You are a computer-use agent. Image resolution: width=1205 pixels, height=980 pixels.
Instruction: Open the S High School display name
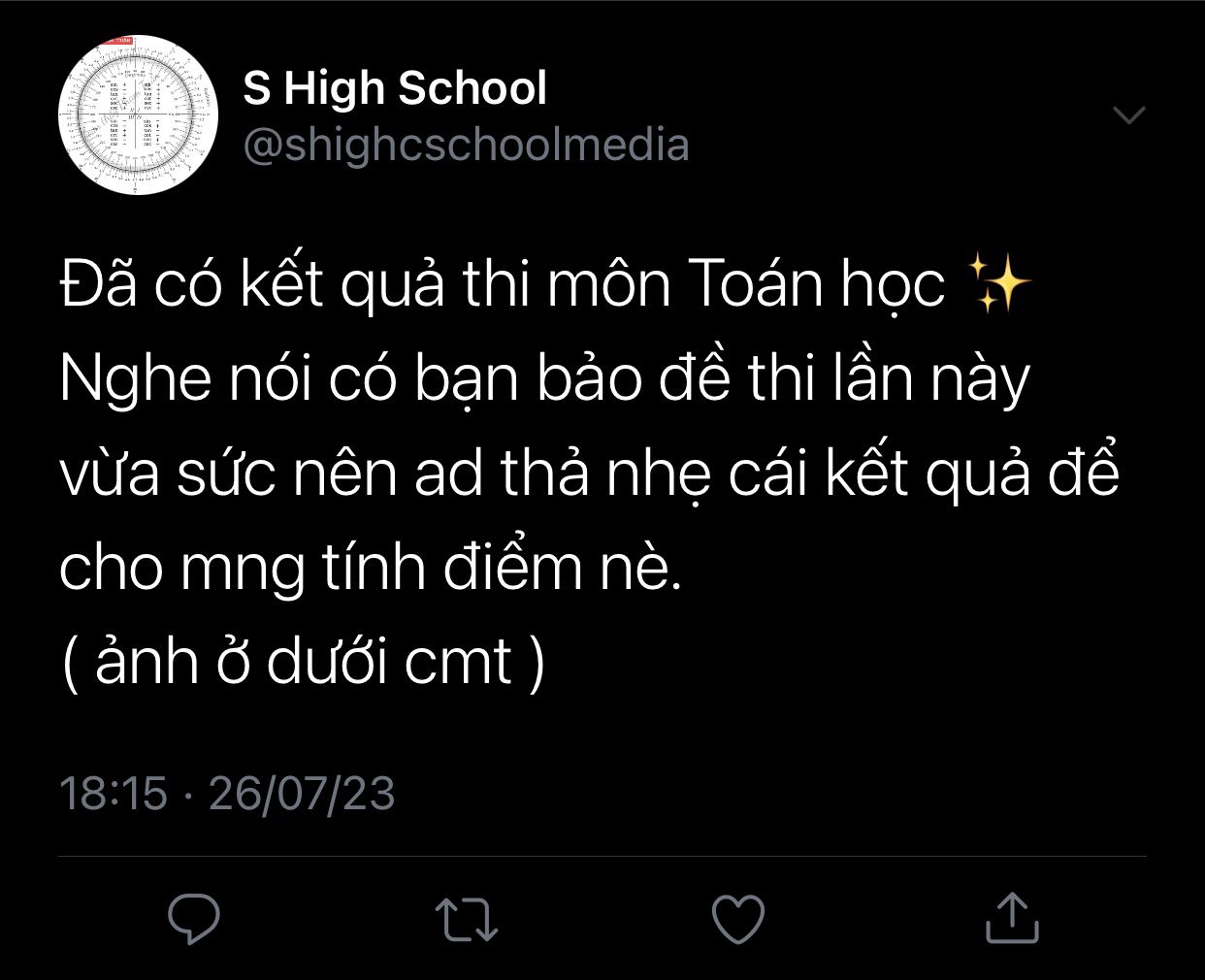pos(394,88)
